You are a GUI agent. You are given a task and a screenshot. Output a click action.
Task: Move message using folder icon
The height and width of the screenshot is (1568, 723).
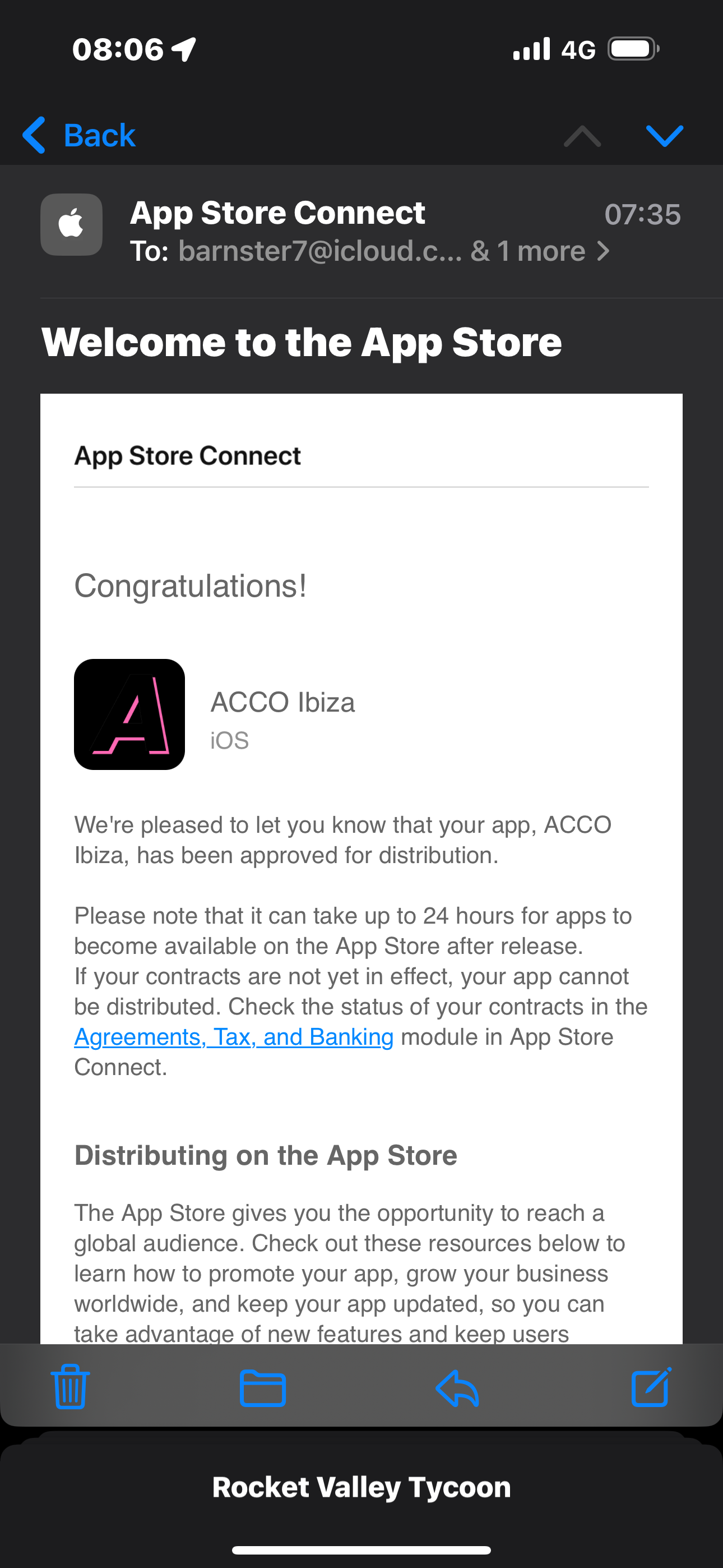pyautogui.click(x=262, y=1389)
